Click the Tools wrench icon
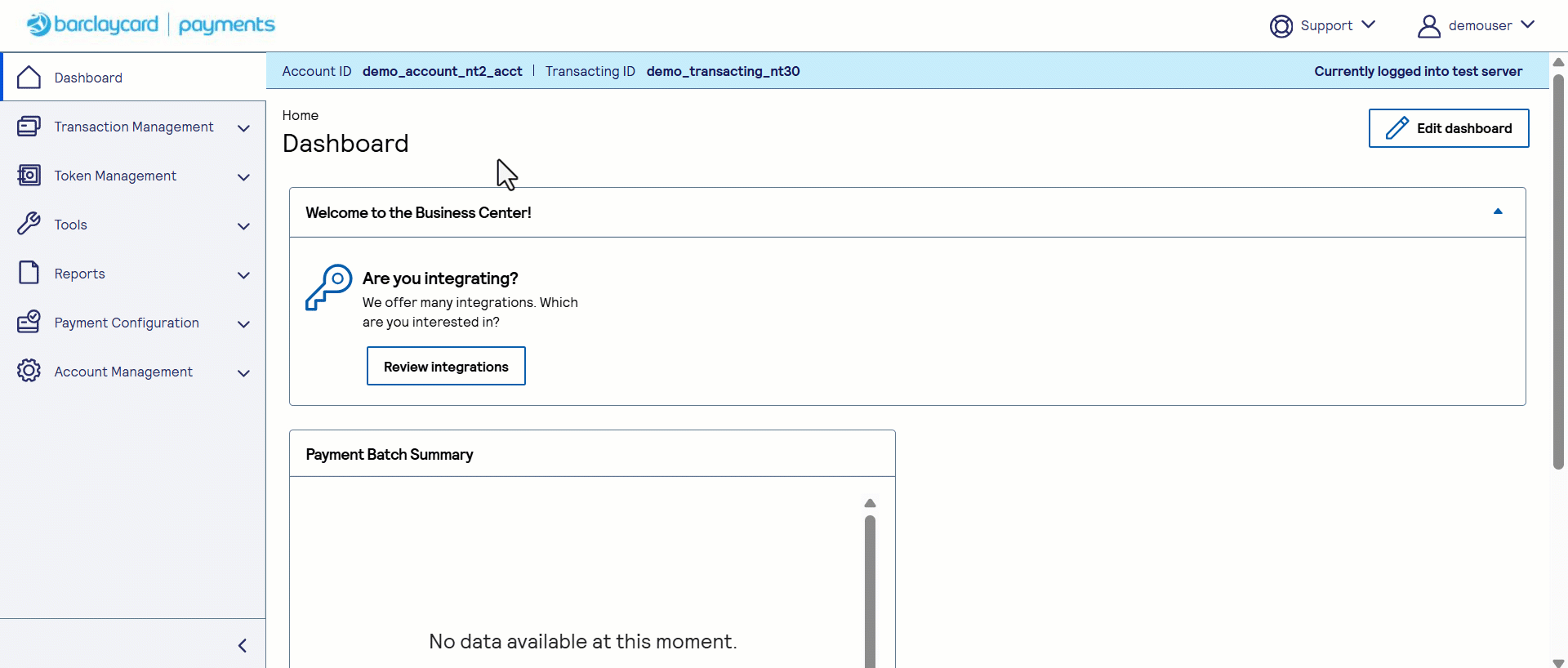1568x668 pixels. (29, 225)
